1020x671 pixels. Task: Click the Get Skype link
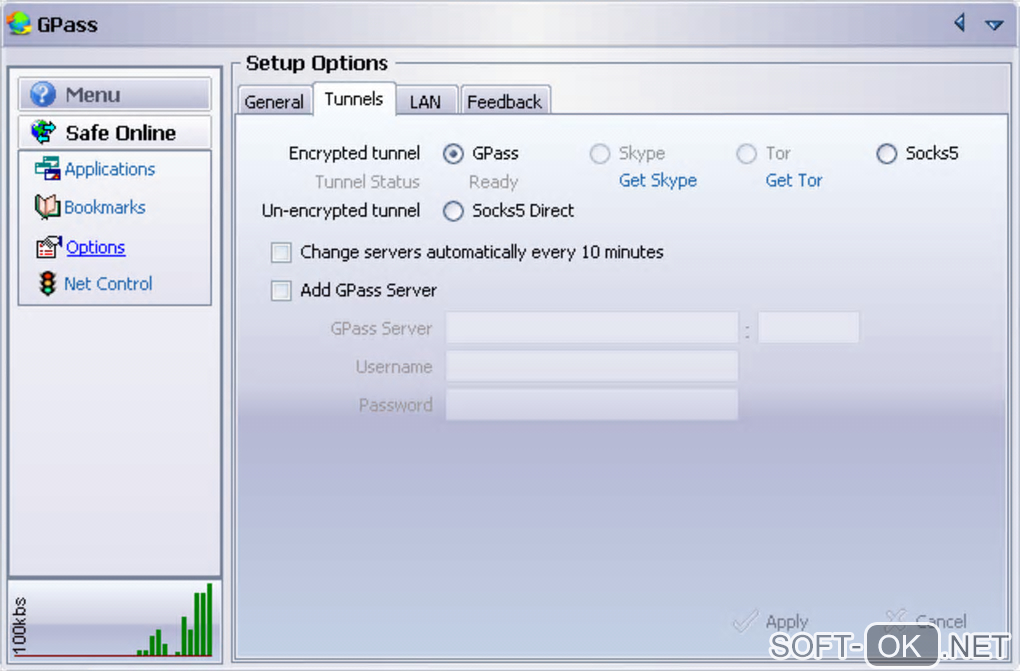658,180
